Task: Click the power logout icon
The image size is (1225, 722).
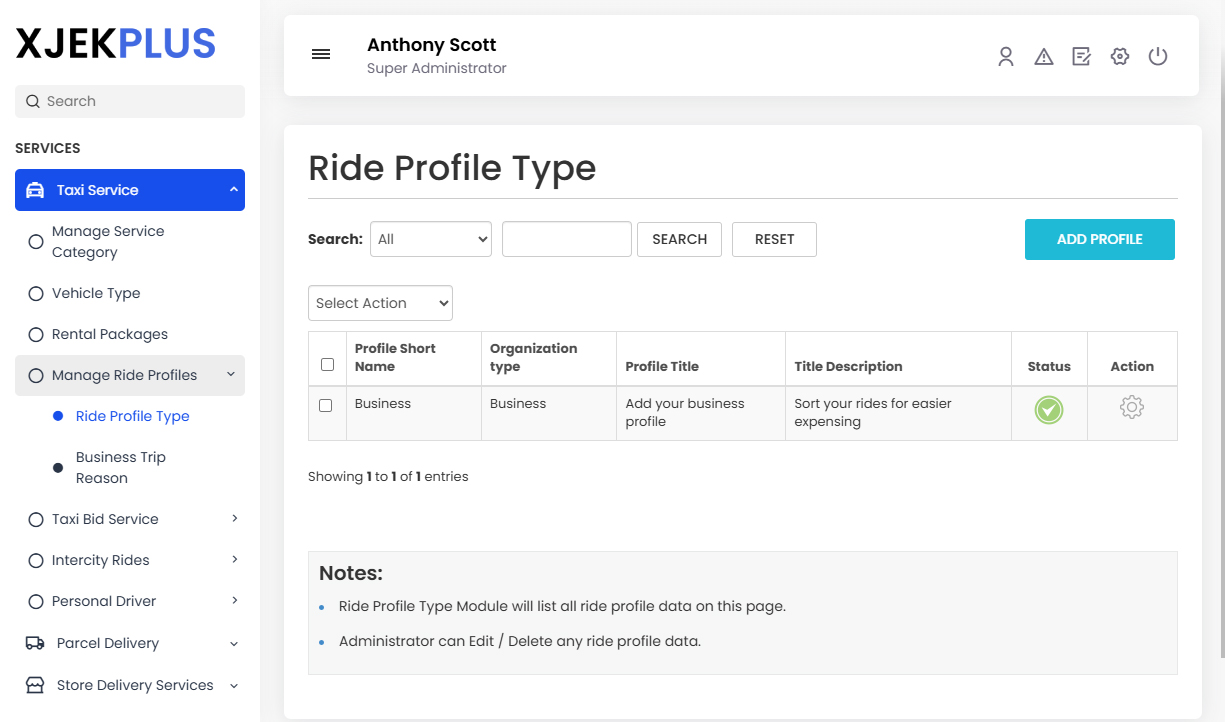Action: [1158, 56]
